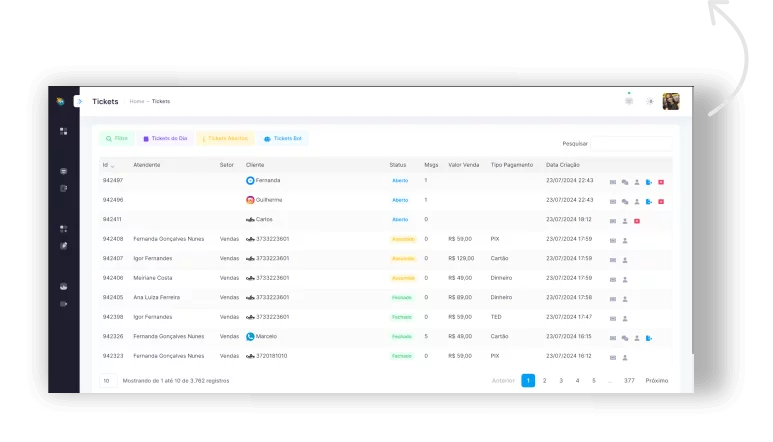
Task: Click the user icon for ticket 942398
Action: point(625,319)
